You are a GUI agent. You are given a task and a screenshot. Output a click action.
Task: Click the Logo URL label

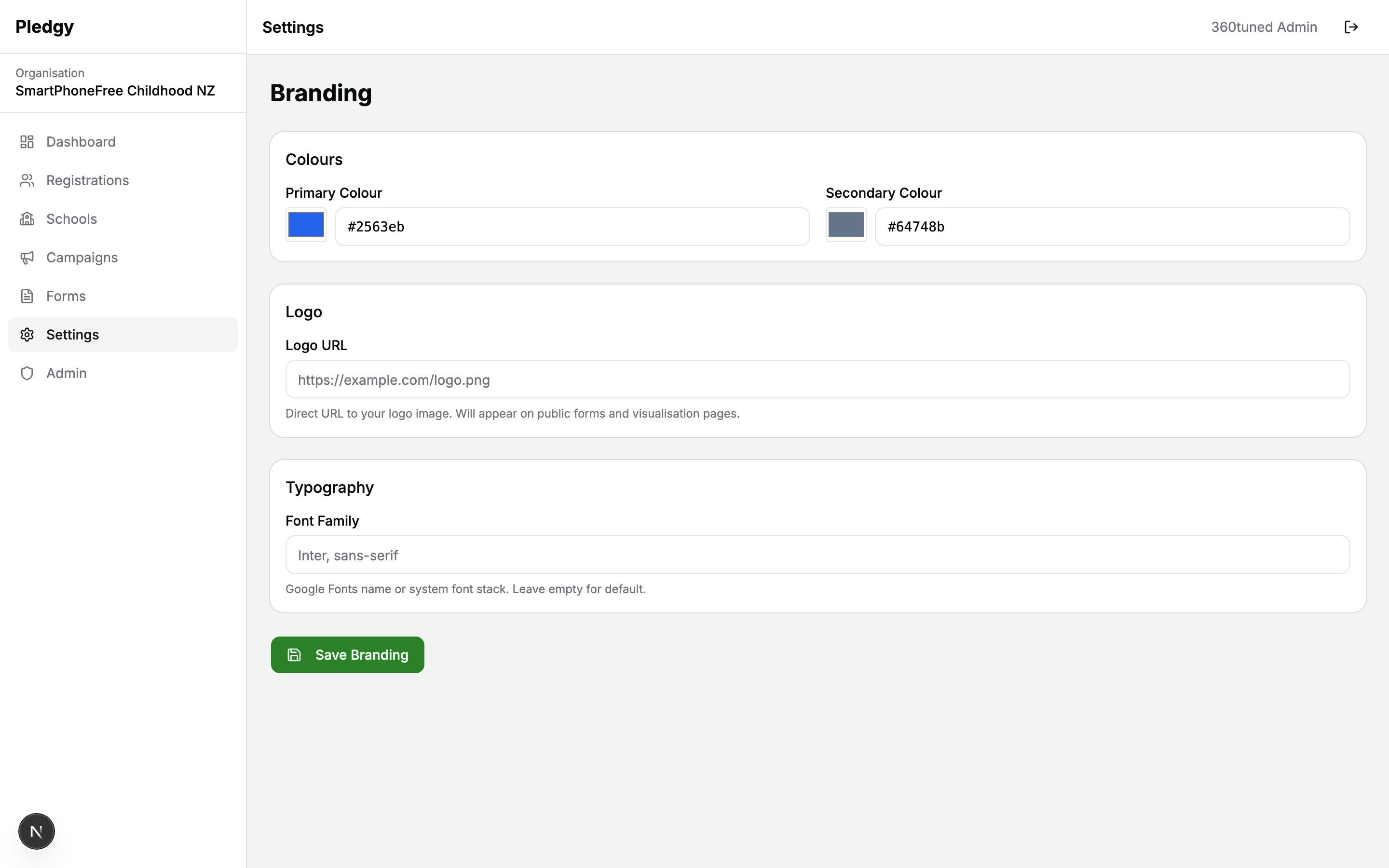coord(316,345)
